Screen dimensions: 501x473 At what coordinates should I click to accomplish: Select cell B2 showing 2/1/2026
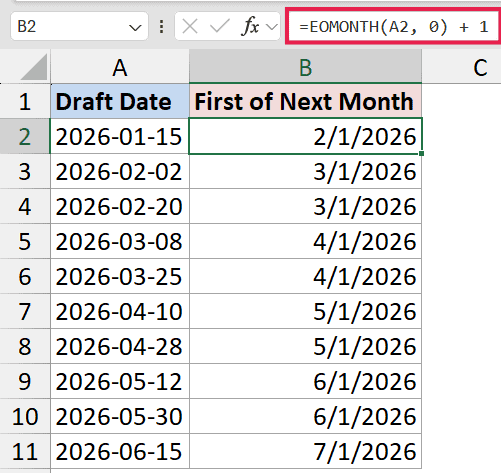coord(305,136)
